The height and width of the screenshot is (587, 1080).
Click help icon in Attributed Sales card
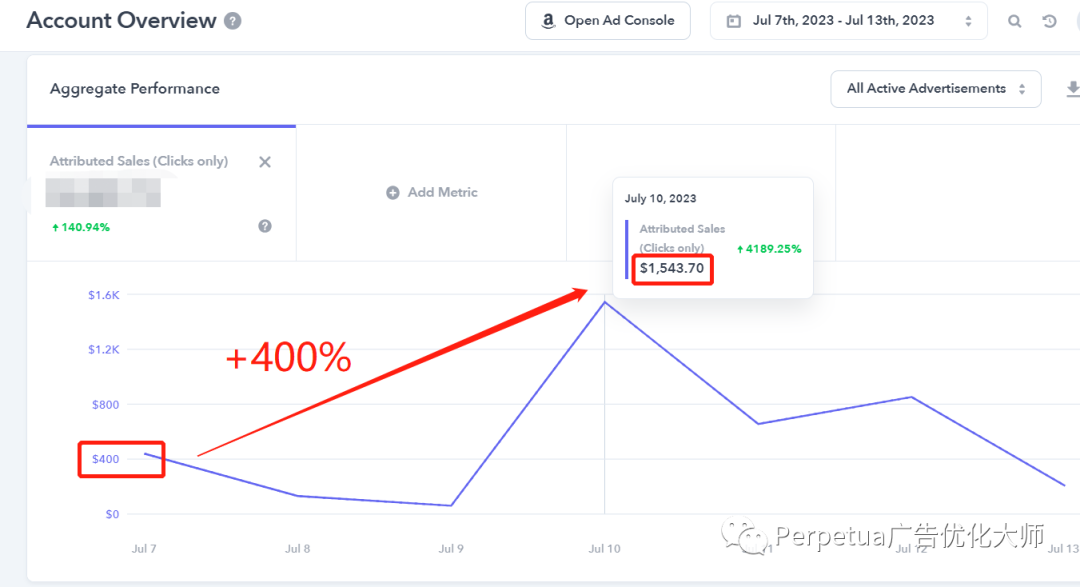[265, 226]
